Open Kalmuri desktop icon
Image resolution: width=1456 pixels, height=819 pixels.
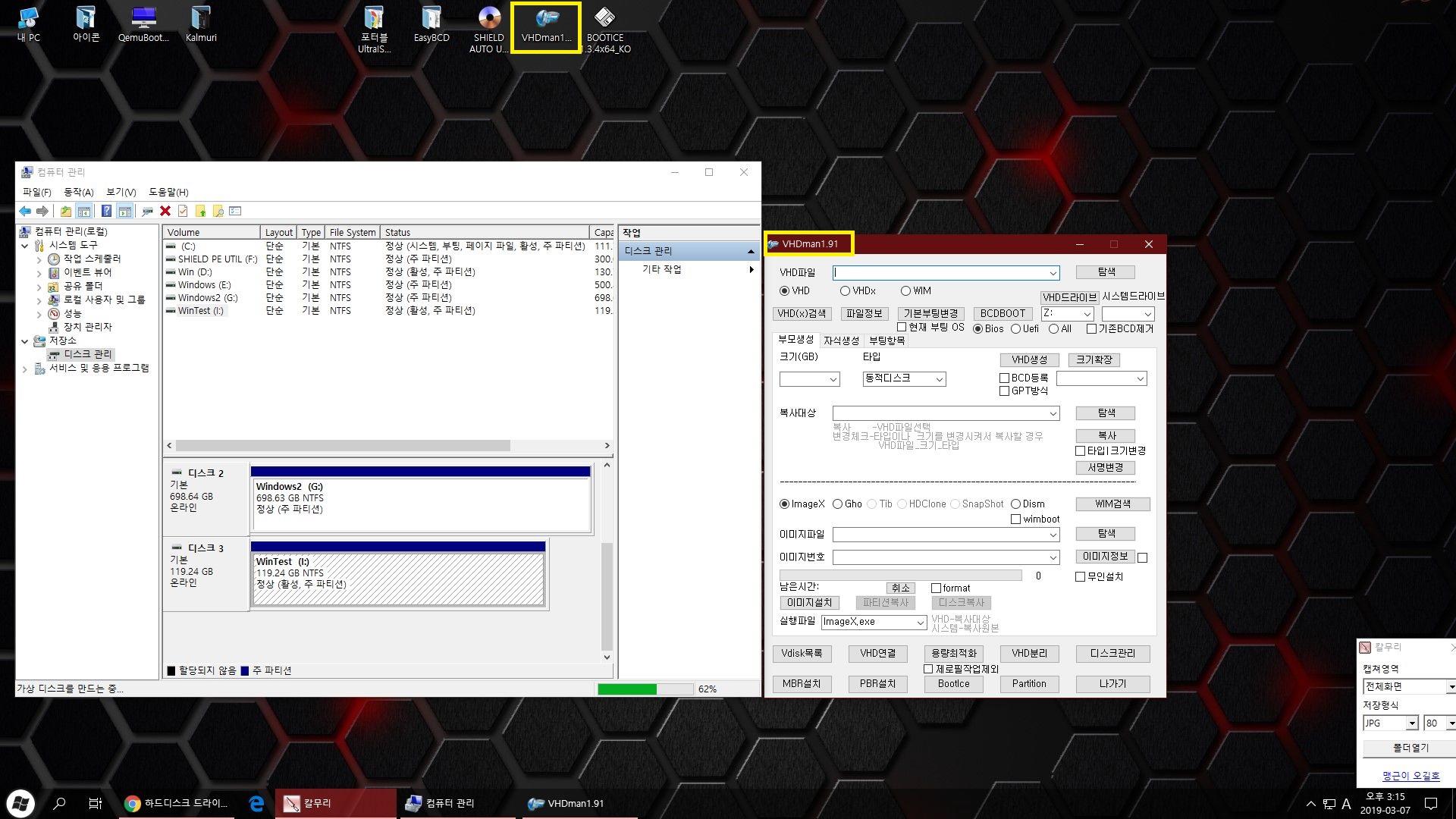point(201,26)
